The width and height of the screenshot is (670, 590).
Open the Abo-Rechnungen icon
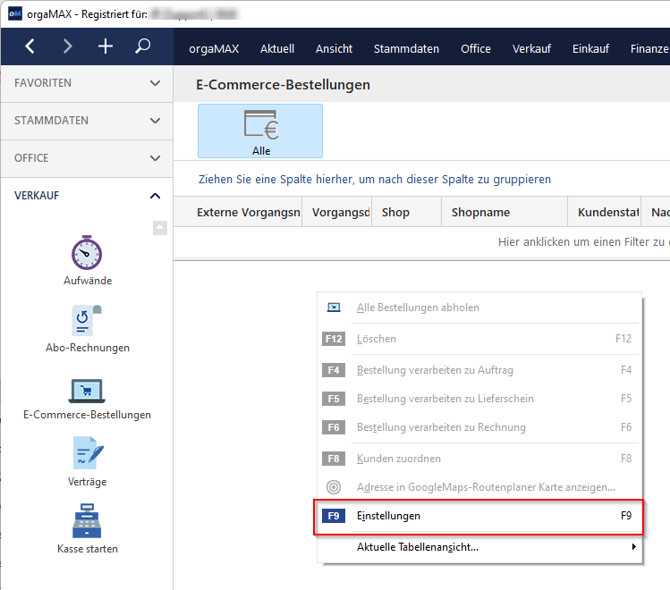coord(87,320)
